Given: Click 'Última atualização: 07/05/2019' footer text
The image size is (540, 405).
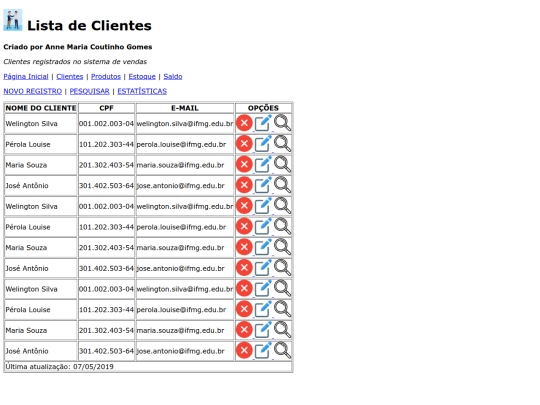Looking at the screenshot, I should click(59, 366).
